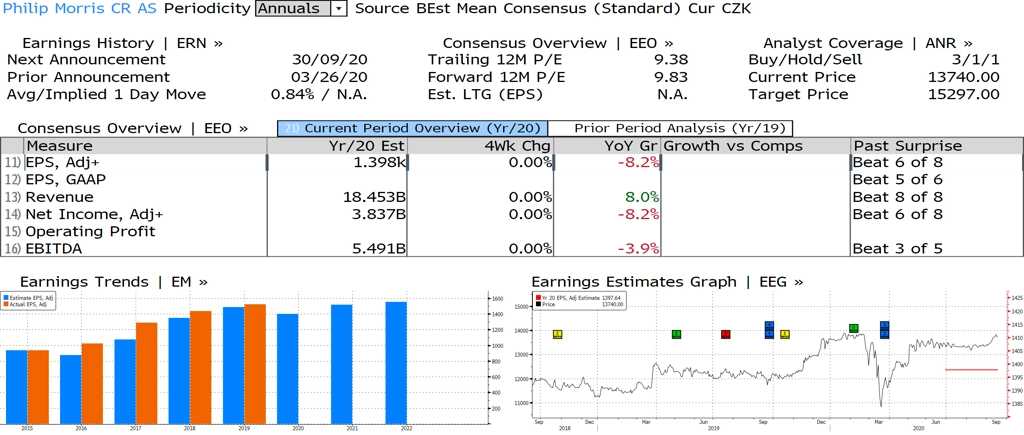Open Earnings Trends EM link
This screenshot has width=1024, height=435.
114,282
